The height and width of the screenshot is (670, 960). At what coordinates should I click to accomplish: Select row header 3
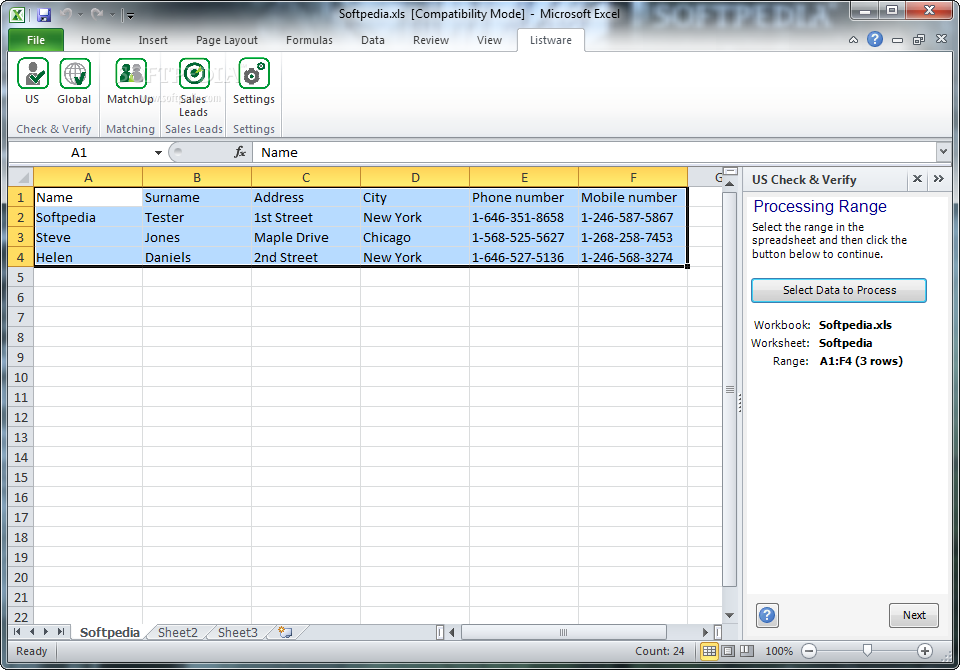(21, 238)
